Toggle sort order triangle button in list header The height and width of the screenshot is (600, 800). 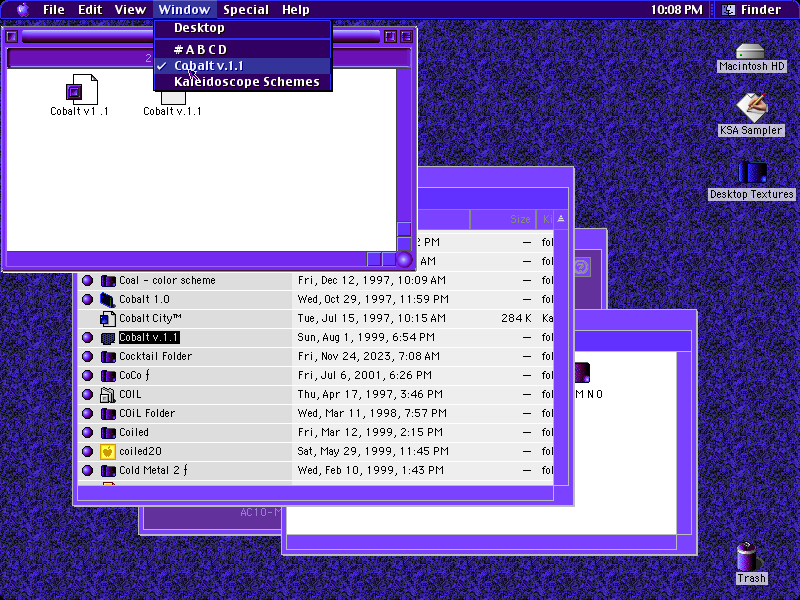tap(561, 219)
